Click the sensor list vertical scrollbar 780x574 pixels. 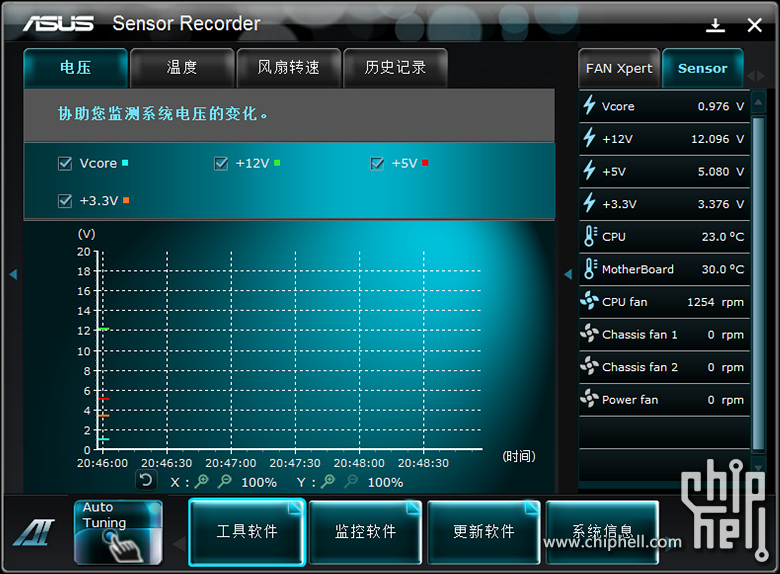point(758,284)
